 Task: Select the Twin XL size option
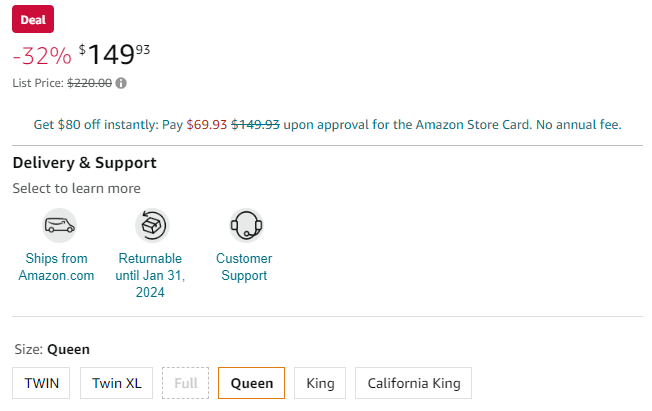(115, 383)
